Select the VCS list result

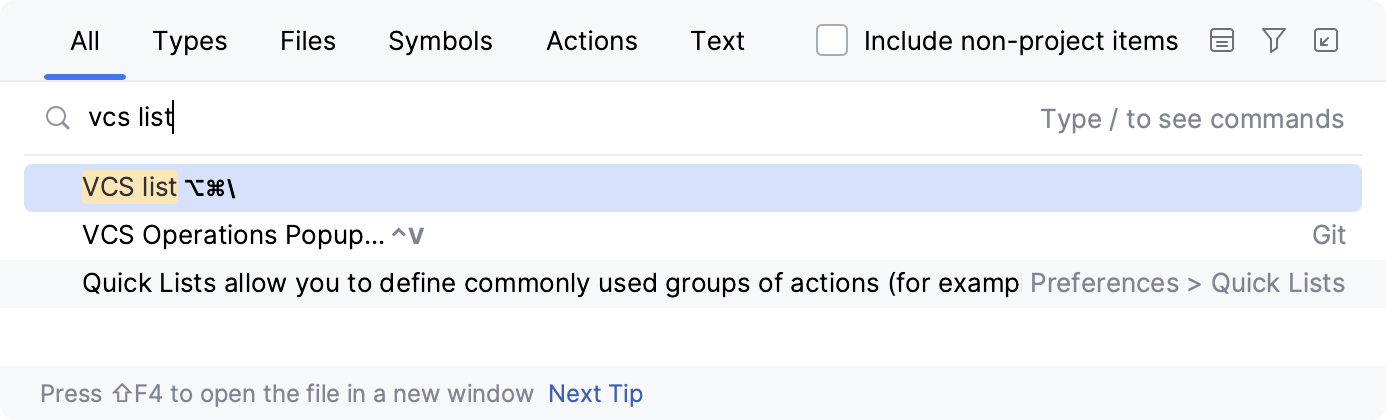point(130,187)
